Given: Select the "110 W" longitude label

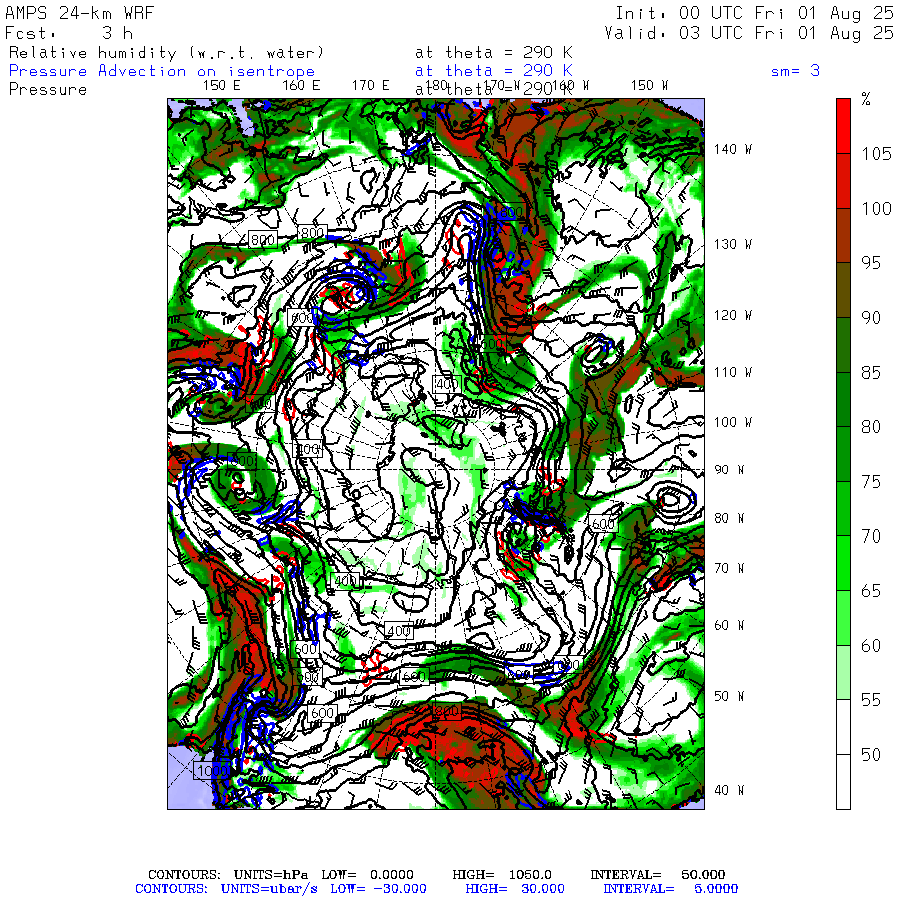Looking at the screenshot, I should click(x=732, y=372).
